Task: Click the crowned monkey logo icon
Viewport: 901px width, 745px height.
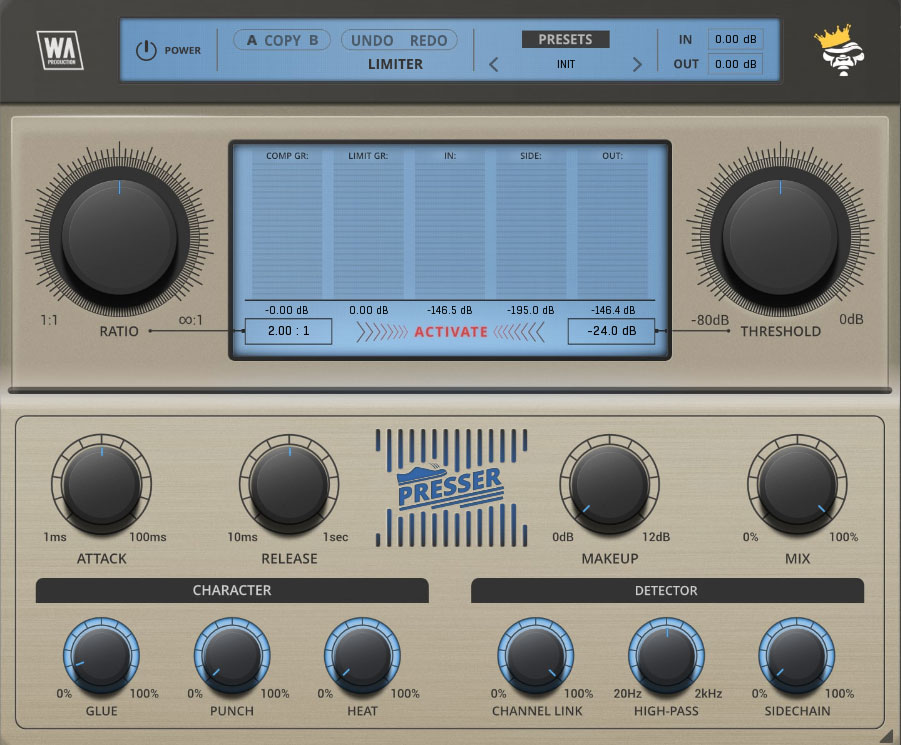Action: click(x=840, y=51)
